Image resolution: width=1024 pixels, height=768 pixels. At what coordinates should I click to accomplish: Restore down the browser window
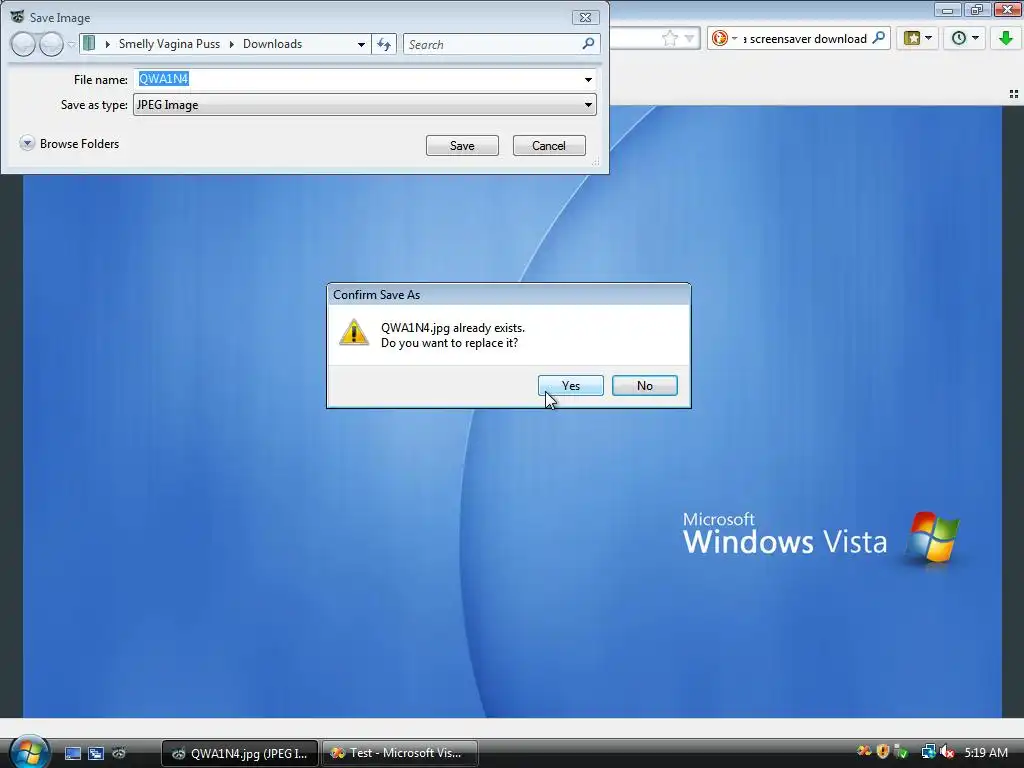[977, 10]
